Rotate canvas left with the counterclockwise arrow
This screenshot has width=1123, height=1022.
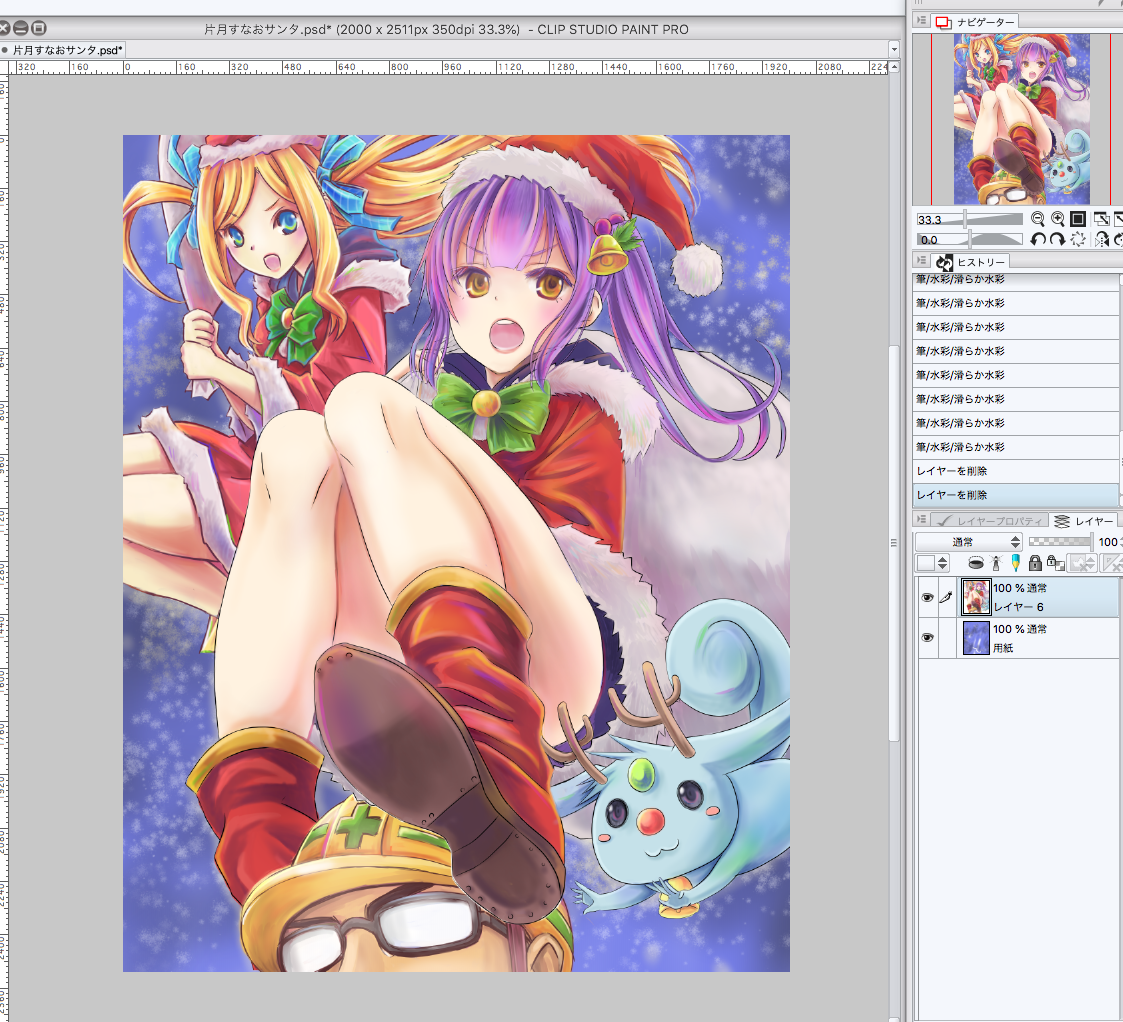point(1037,239)
